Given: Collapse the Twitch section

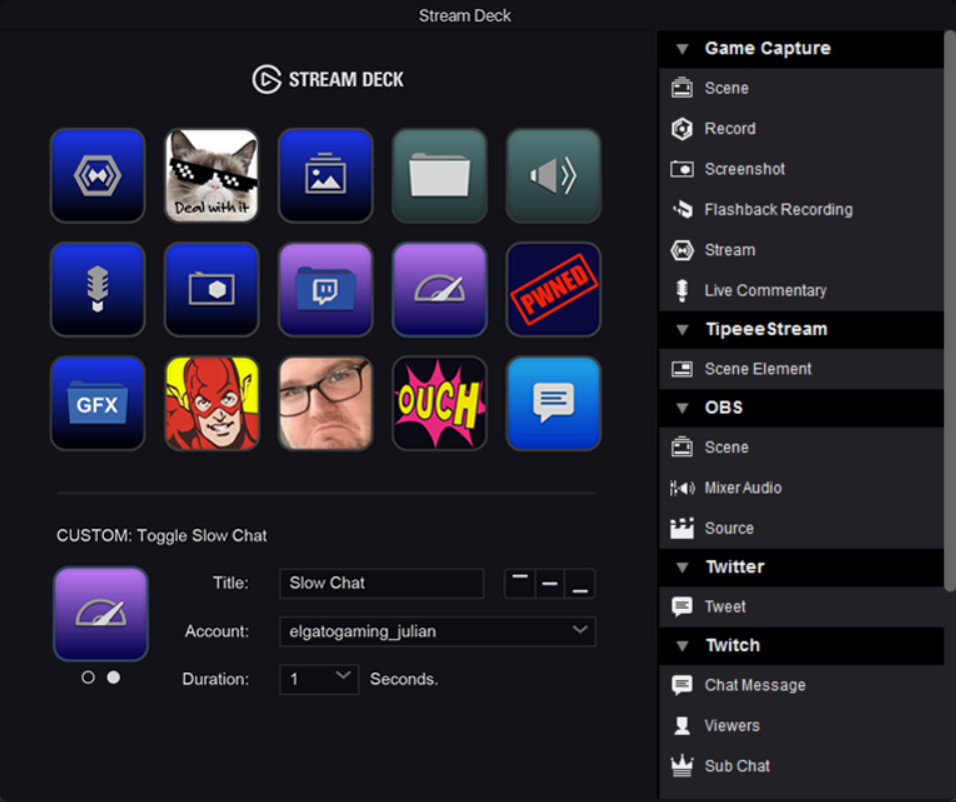Looking at the screenshot, I should coord(682,646).
